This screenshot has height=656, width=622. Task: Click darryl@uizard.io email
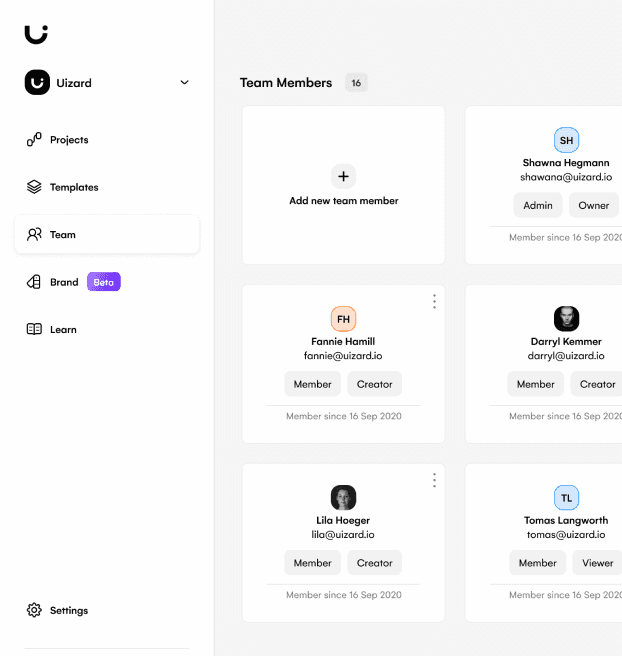click(566, 356)
